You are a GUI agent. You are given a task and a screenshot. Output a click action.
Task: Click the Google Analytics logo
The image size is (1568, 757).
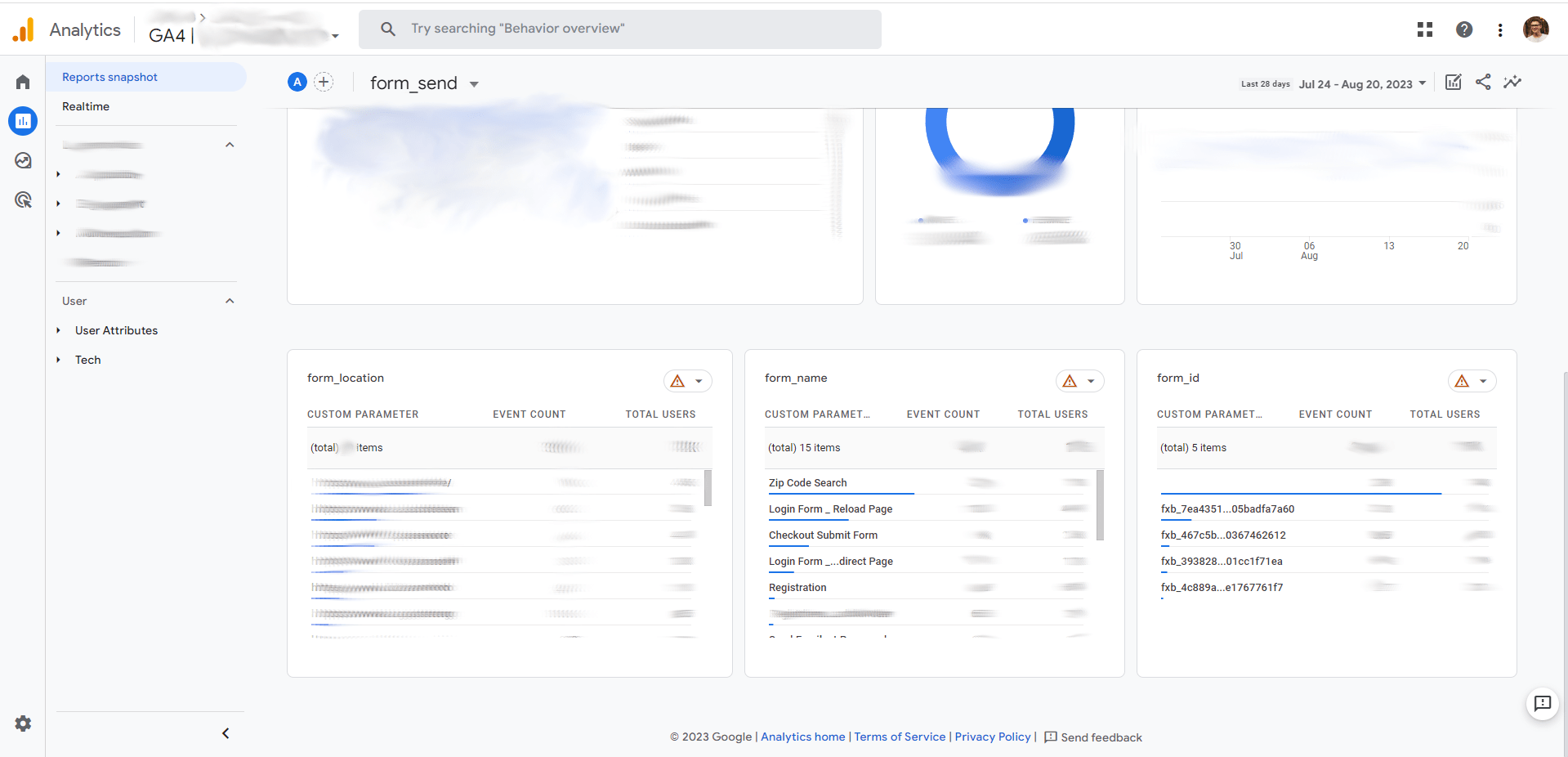click(24, 29)
